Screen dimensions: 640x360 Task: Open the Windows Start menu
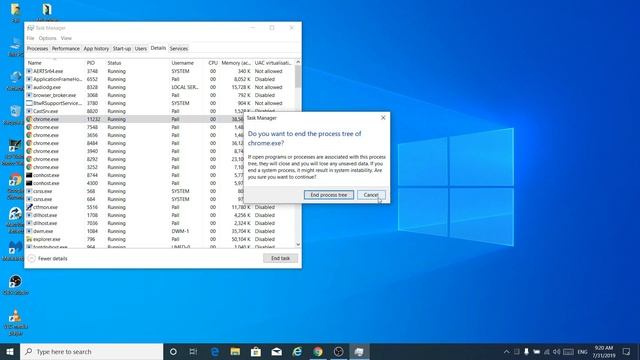[10, 351]
